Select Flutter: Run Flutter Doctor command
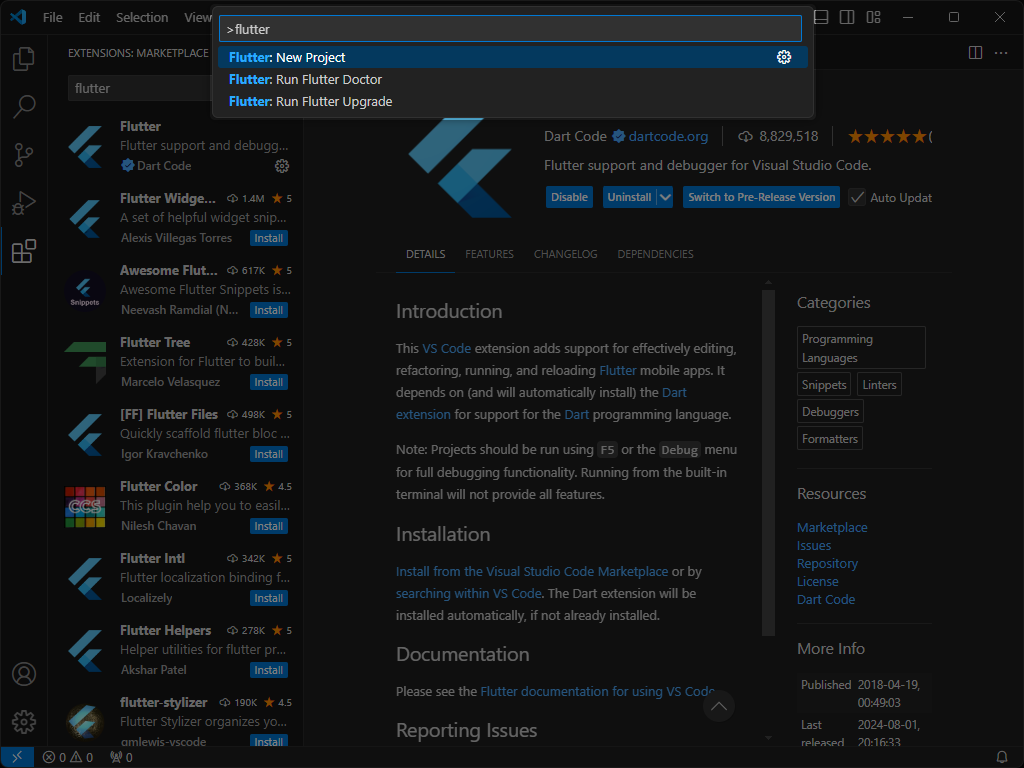Image resolution: width=1024 pixels, height=768 pixels. (513, 80)
